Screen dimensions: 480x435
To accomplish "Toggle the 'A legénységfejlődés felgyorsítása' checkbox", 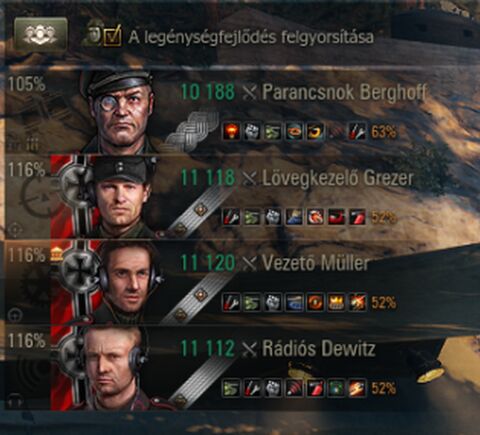I will click(112, 36).
